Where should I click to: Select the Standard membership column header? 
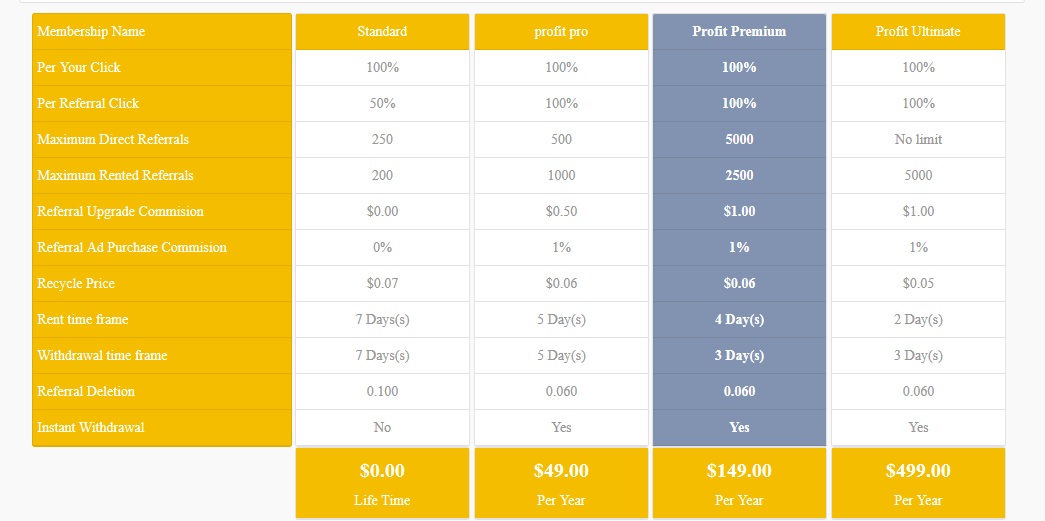(x=383, y=31)
